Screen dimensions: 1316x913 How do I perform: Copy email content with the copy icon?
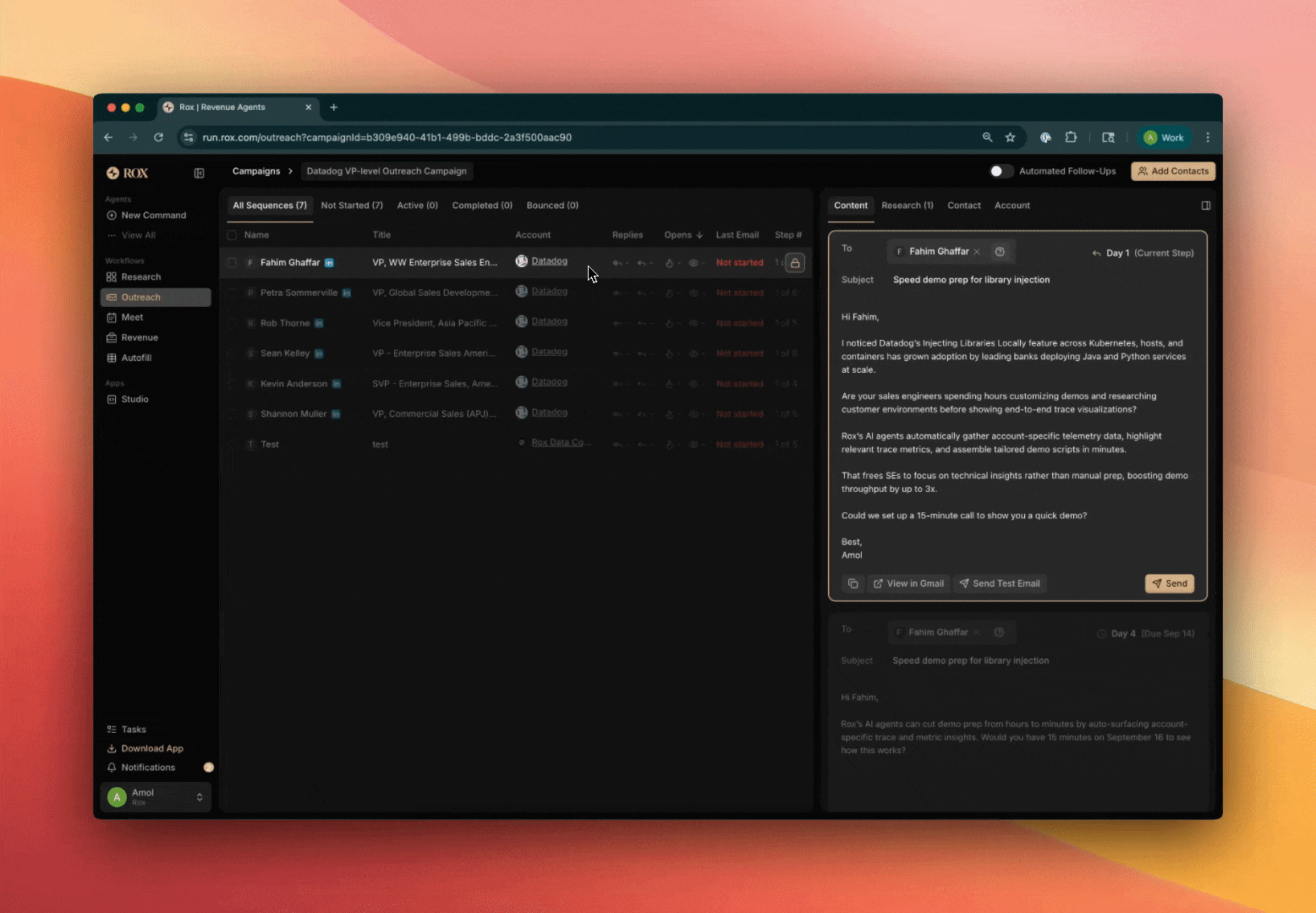point(853,584)
